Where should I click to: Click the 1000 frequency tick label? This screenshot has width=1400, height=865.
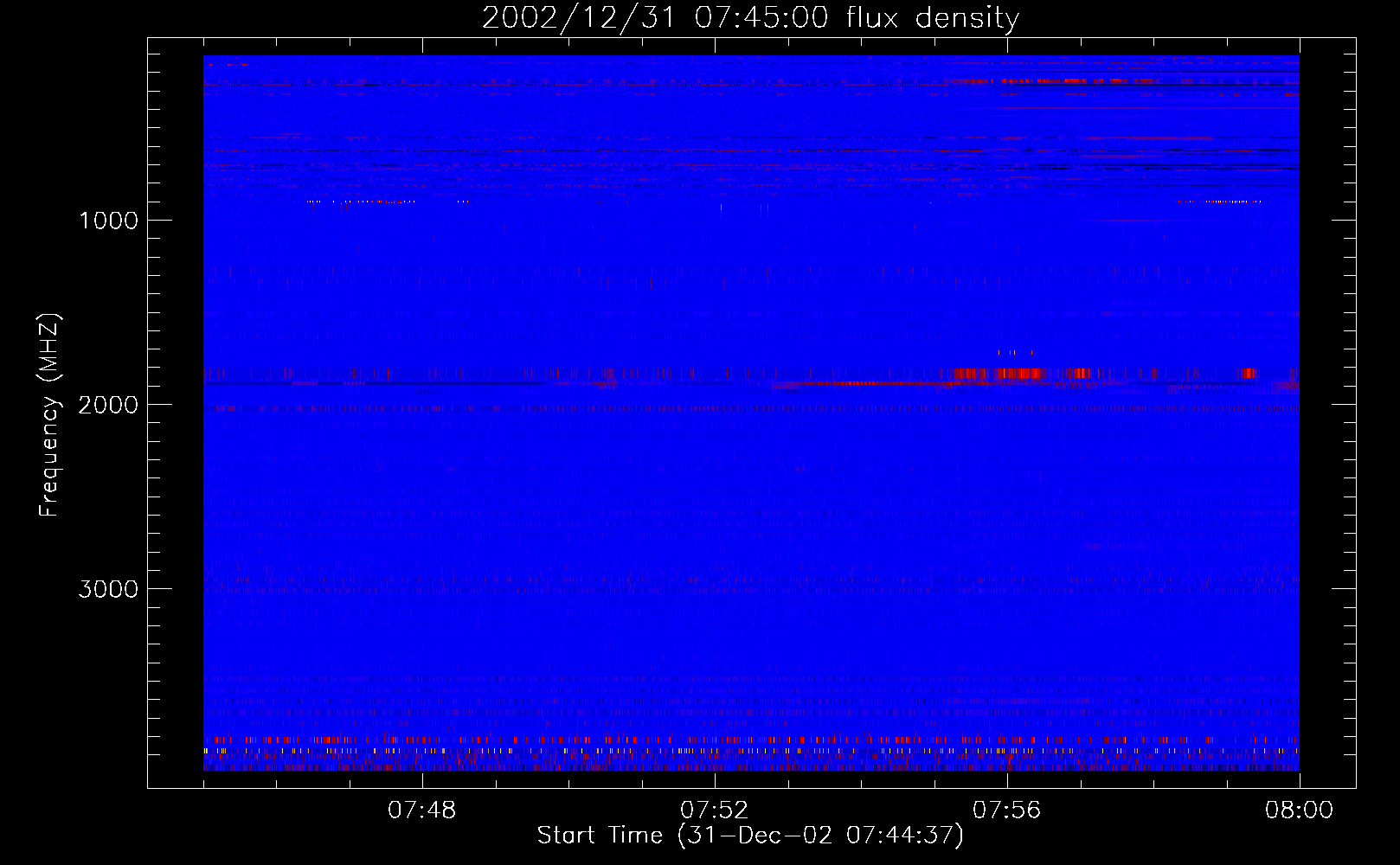tap(108, 221)
